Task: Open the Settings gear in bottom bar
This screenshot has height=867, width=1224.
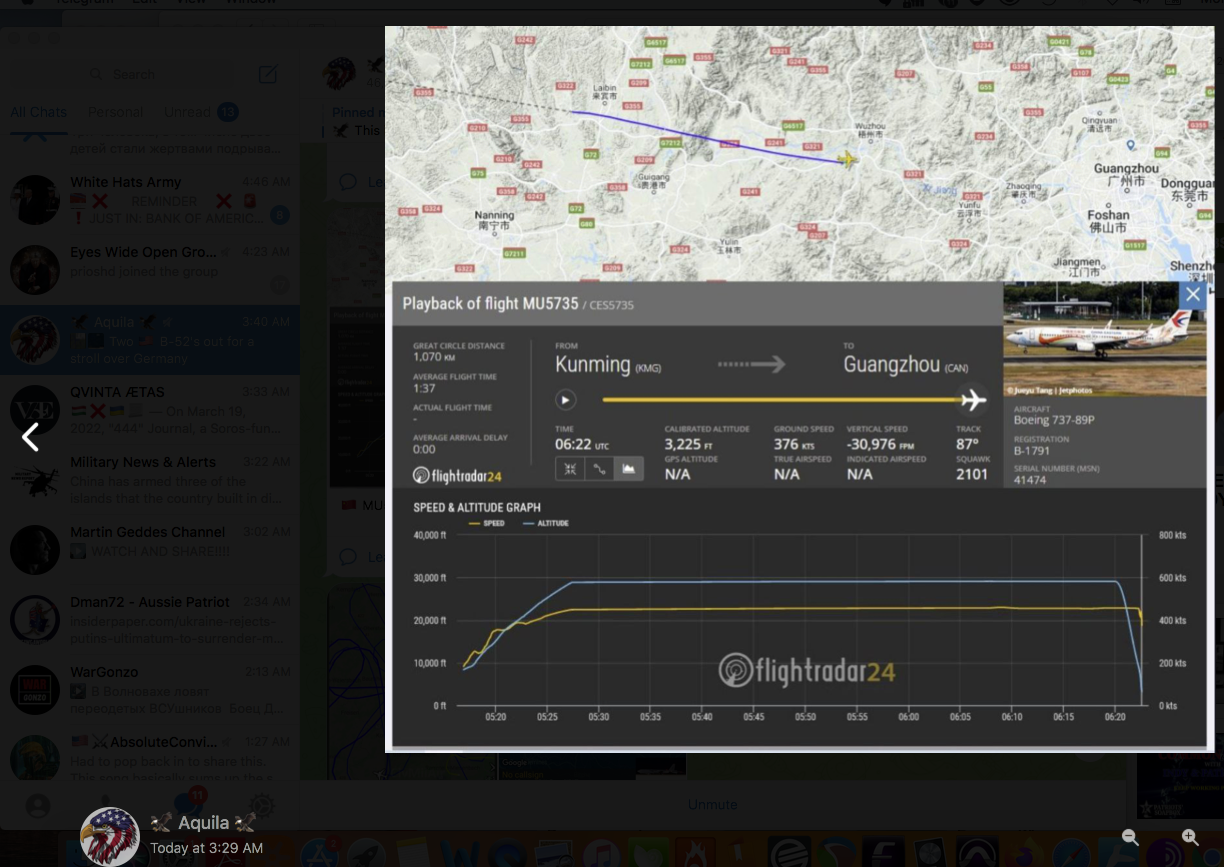Action: click(262, 806)
